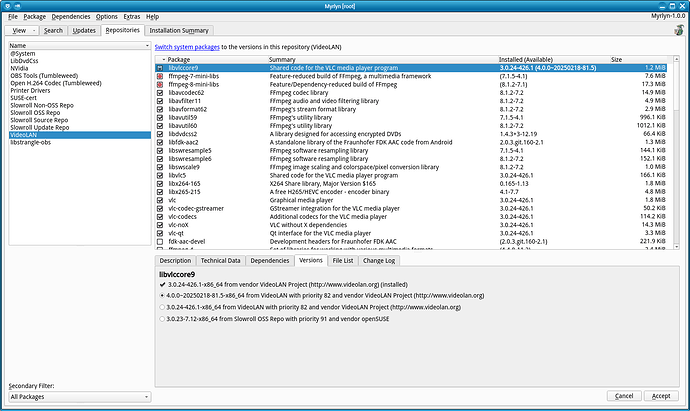Viewport: 690px width, 411px height.
Task: Select Slowroll Non-OSS Repo
Action: [x=80, y=106]
